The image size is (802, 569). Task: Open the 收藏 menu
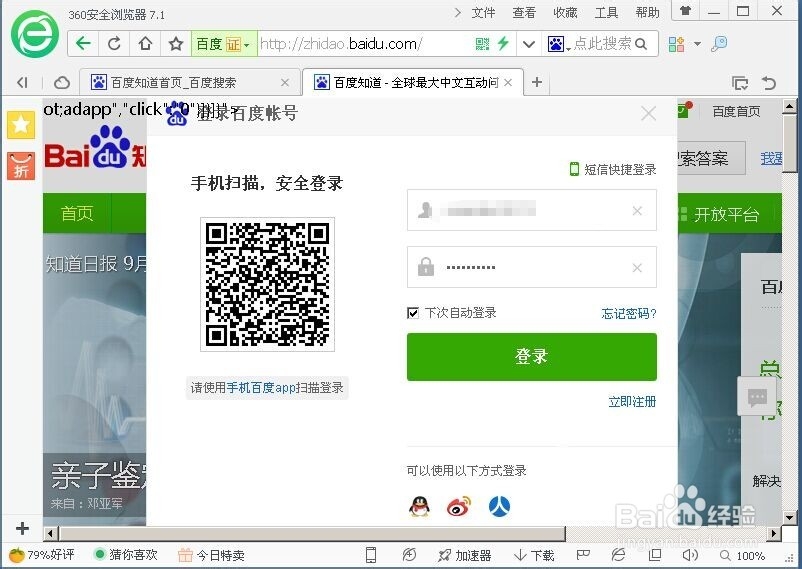point(565,12)
